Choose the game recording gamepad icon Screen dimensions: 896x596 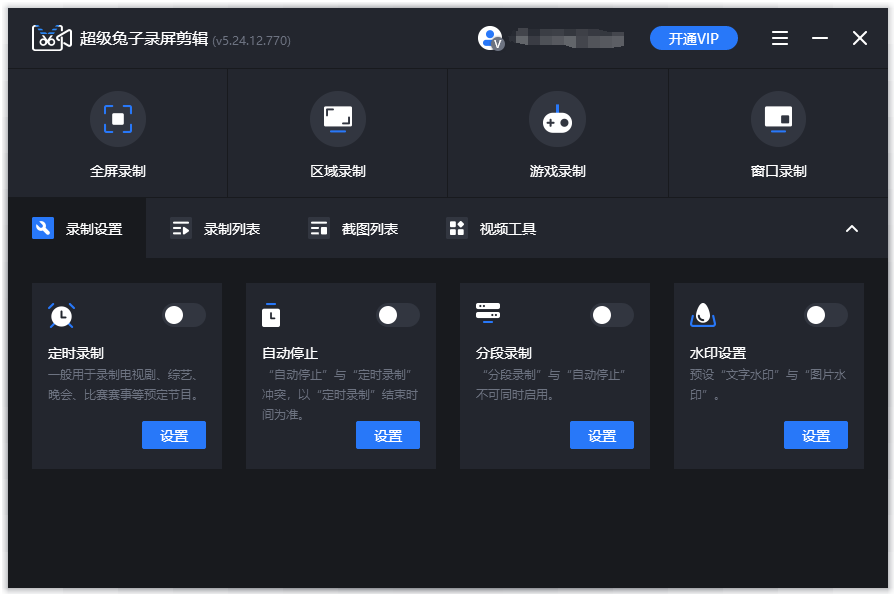pos(557,119)
